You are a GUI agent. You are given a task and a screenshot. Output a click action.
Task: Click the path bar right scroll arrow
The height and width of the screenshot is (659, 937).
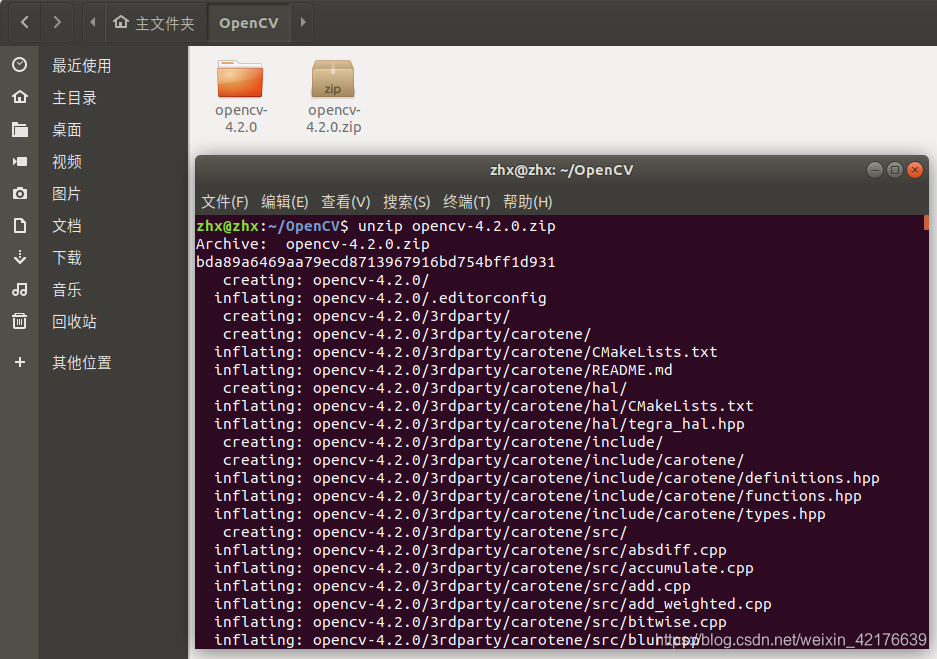point(302,23)
